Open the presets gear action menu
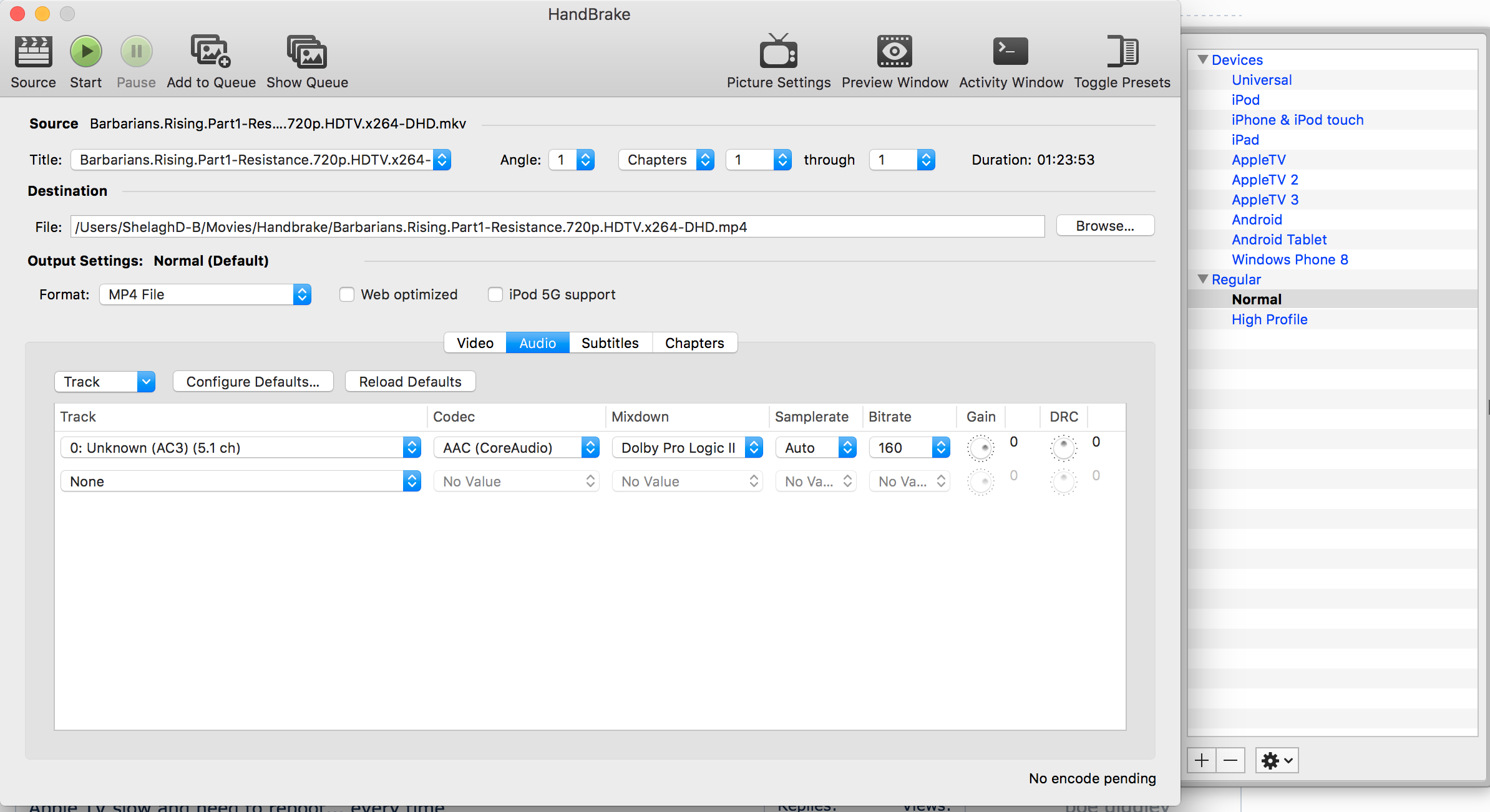 tap(1277, 760)
